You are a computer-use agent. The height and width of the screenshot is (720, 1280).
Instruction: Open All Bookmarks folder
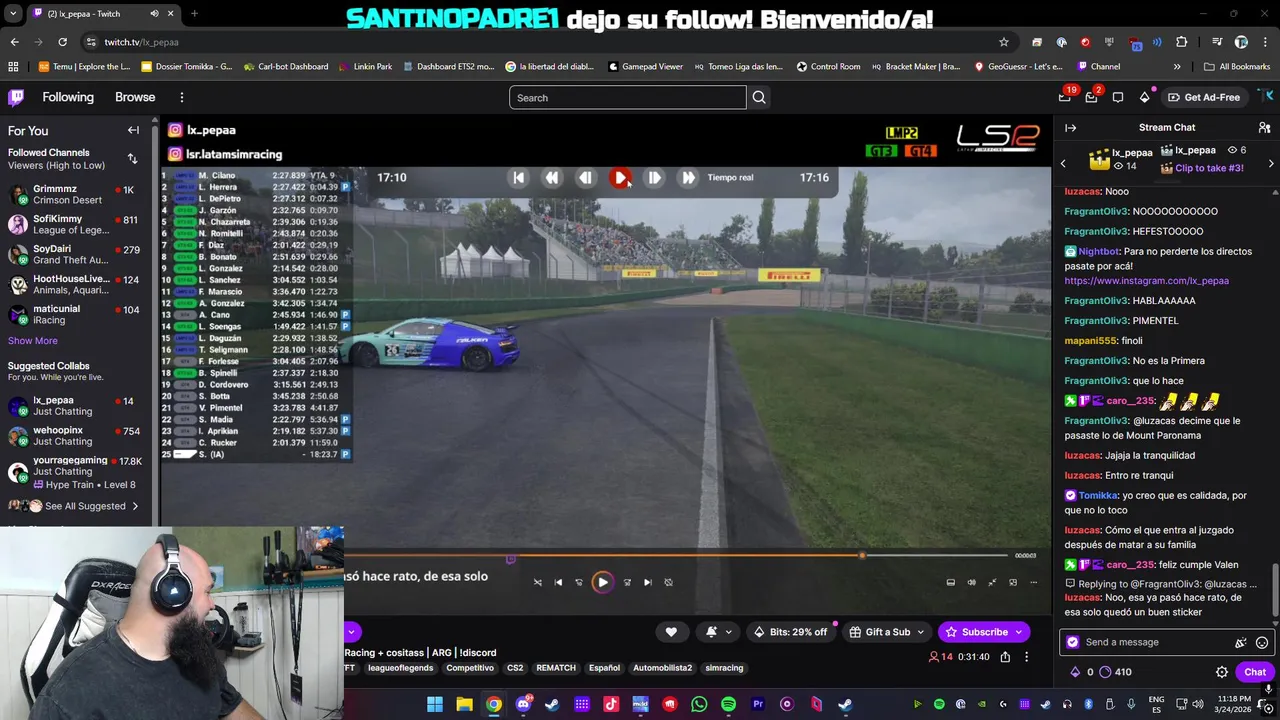click(1237, 66)
